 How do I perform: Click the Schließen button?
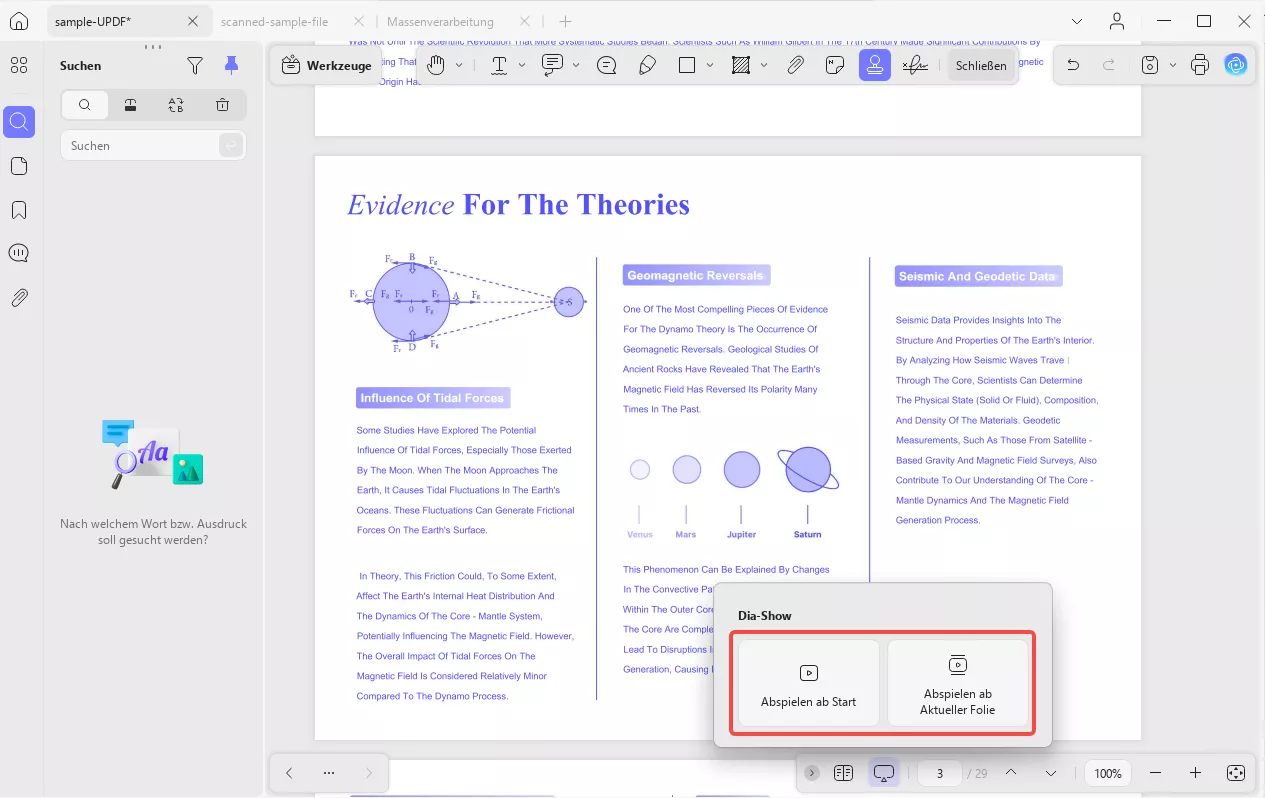(x=981, y=65)
